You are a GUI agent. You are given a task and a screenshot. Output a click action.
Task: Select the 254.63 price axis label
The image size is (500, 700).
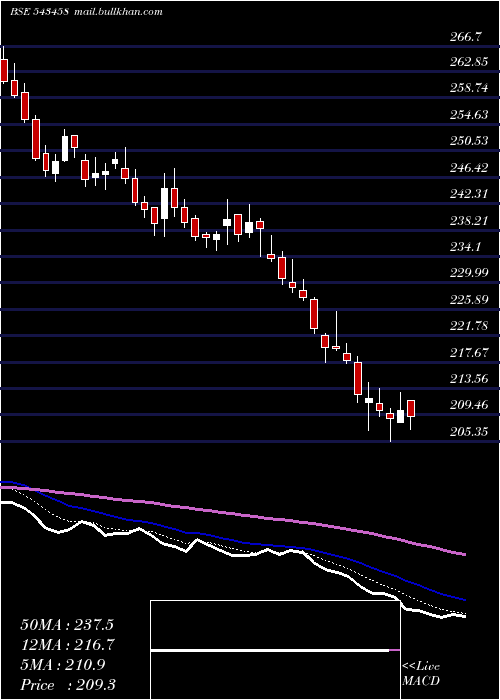click(469, 115)
